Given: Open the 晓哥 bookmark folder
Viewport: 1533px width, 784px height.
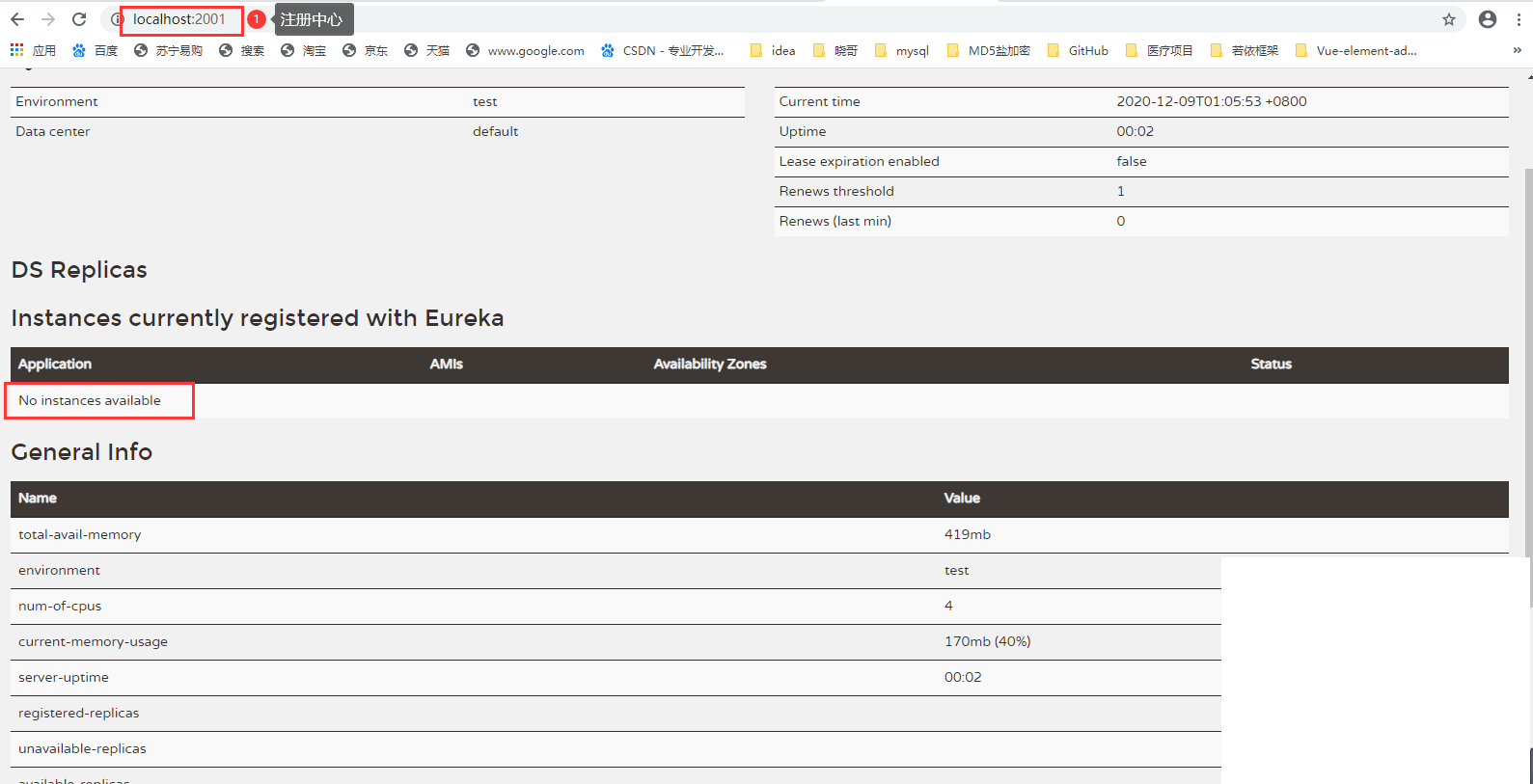Looking at the screenshot, I should pos(835,50).
